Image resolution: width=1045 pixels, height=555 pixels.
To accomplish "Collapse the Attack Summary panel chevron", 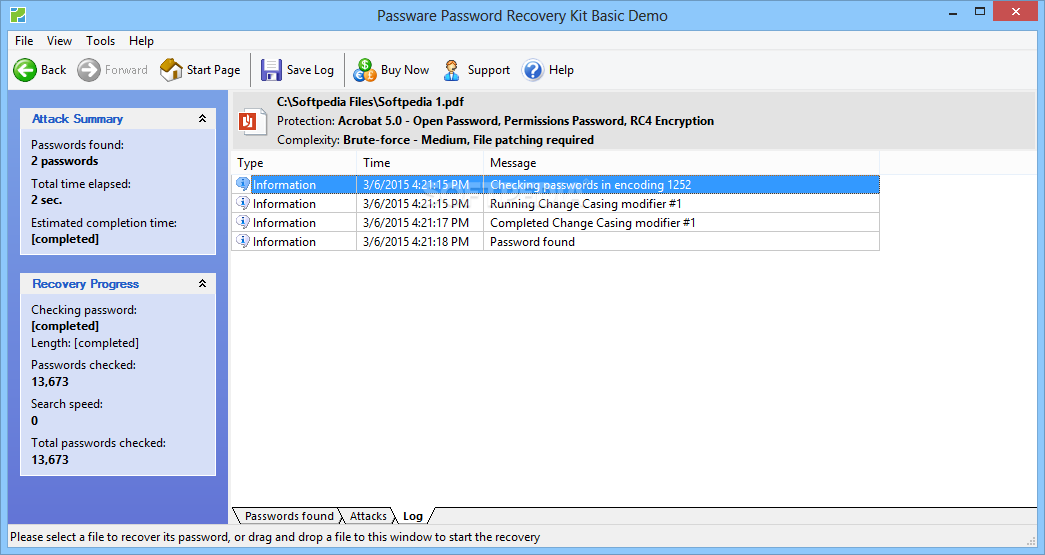I will (x=203, y=119).
